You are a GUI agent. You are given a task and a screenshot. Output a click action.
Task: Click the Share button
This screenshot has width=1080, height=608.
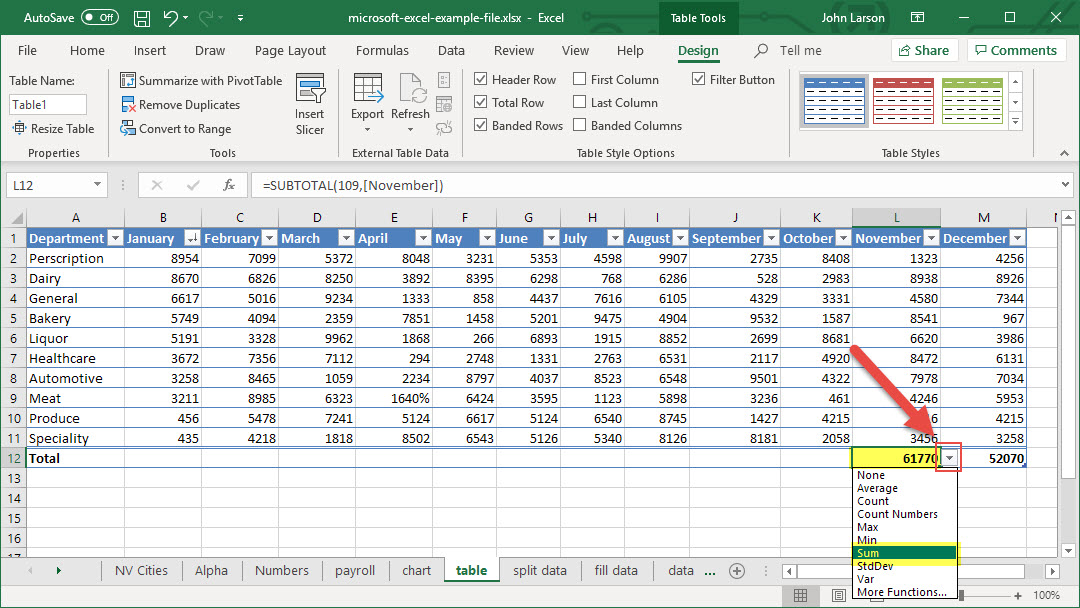click(x=924, y=51)
